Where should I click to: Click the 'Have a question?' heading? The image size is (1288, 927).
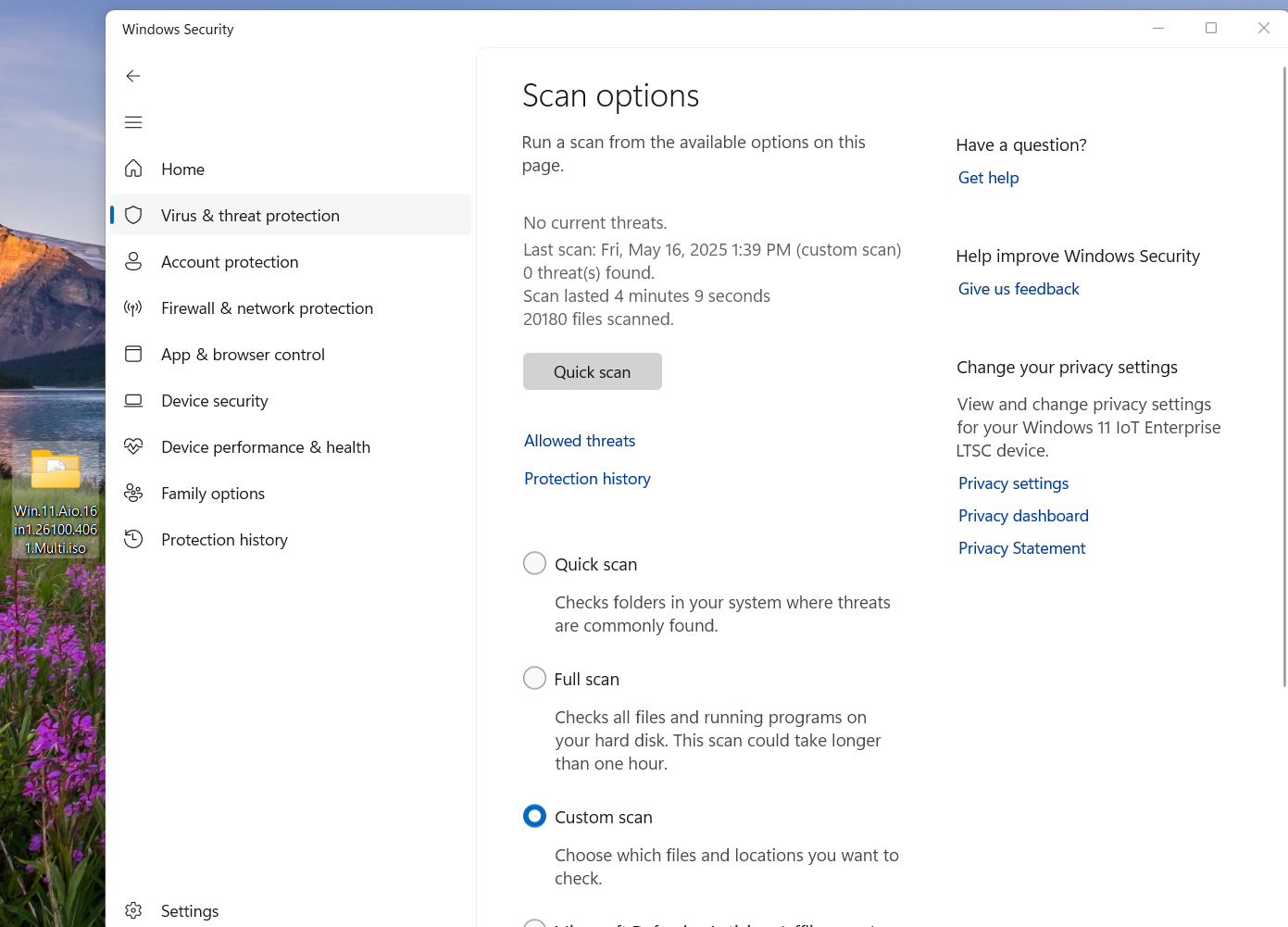1021,145
